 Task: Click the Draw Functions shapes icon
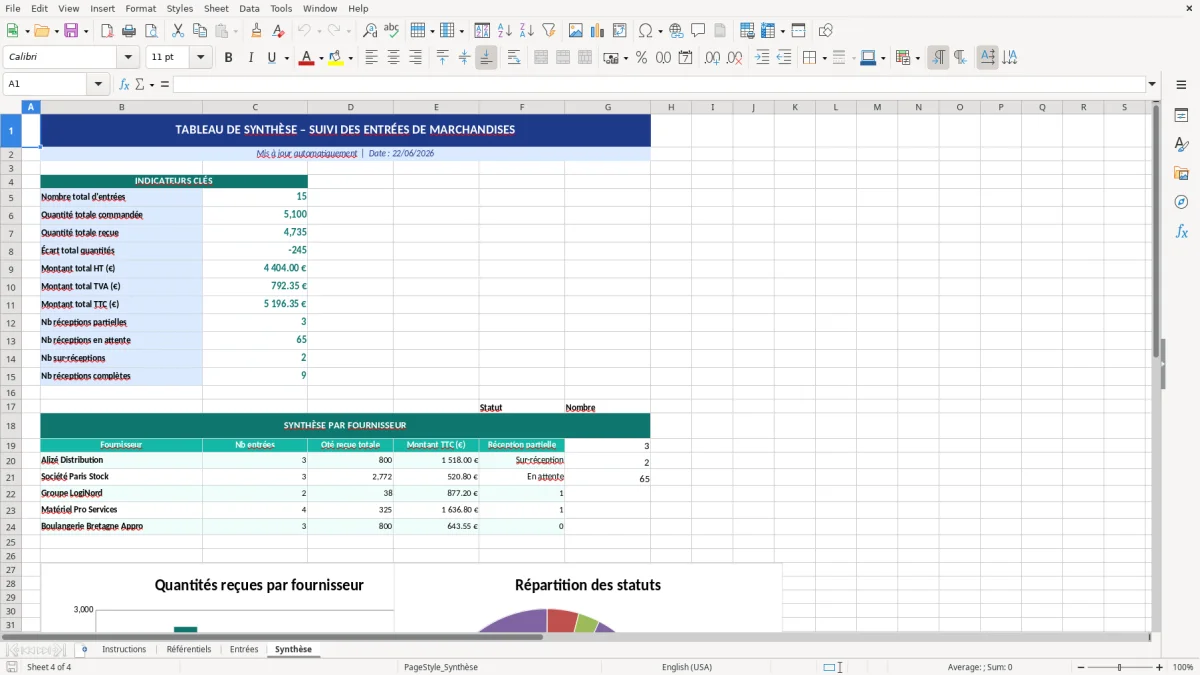point(826,31)
